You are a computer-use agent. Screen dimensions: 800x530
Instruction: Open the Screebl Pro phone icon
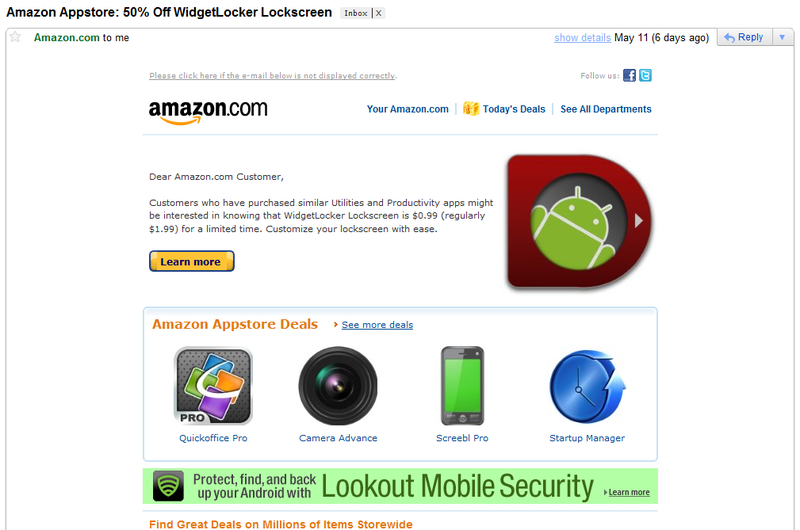click(x=462, y=386)
